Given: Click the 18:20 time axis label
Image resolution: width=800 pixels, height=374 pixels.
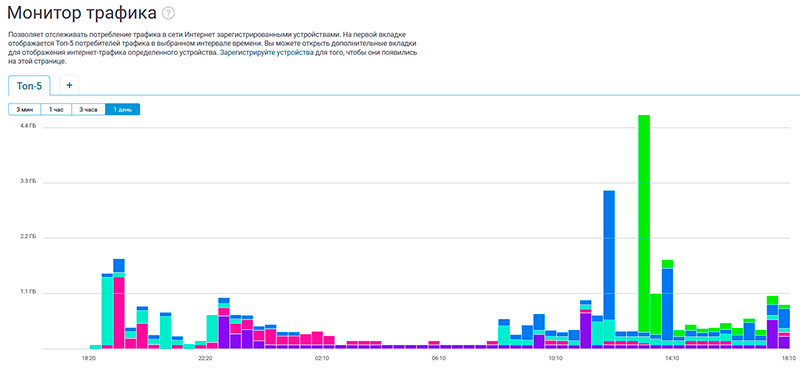Looking at the screenshot, I should [x=89, y=359].
